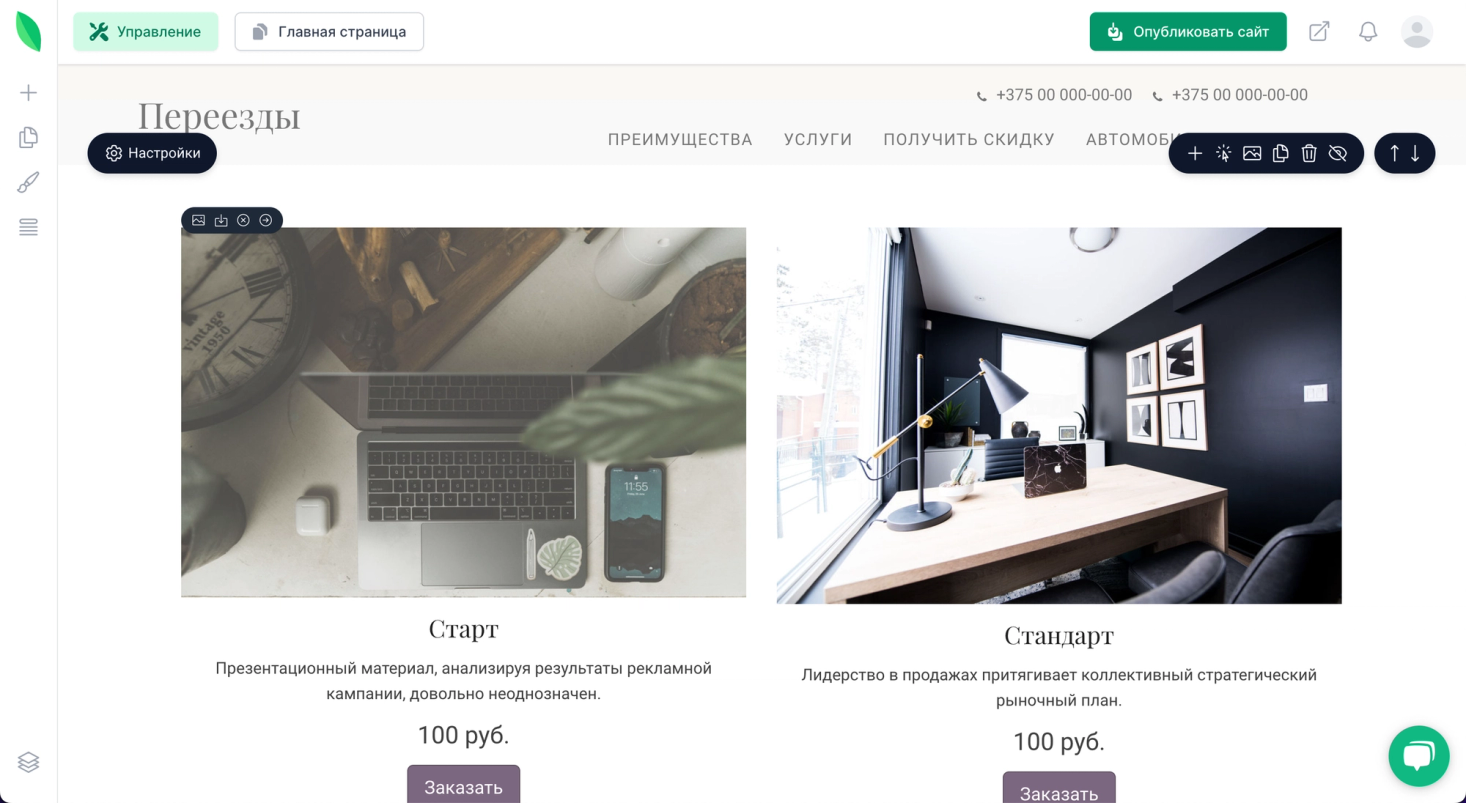1466x803 pixels.
Task: Click the circled right-arrow icon above the laptop photo
Action: pyautogui.click(x=265, y=220)
